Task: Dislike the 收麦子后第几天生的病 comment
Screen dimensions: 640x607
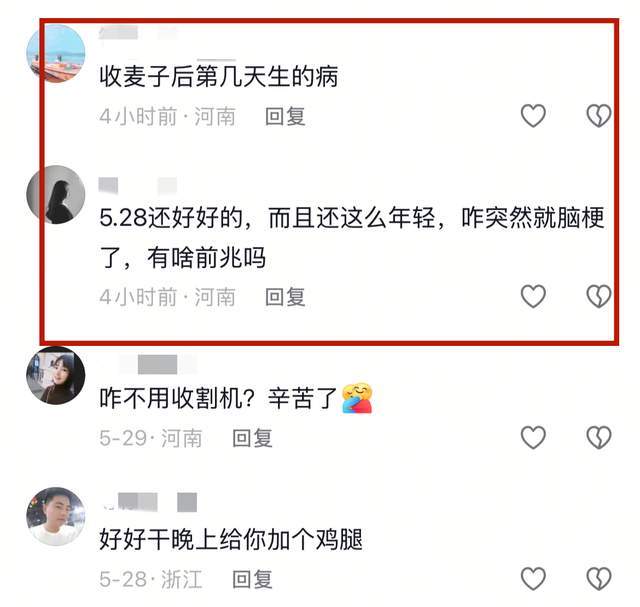Action: point(598,116)
